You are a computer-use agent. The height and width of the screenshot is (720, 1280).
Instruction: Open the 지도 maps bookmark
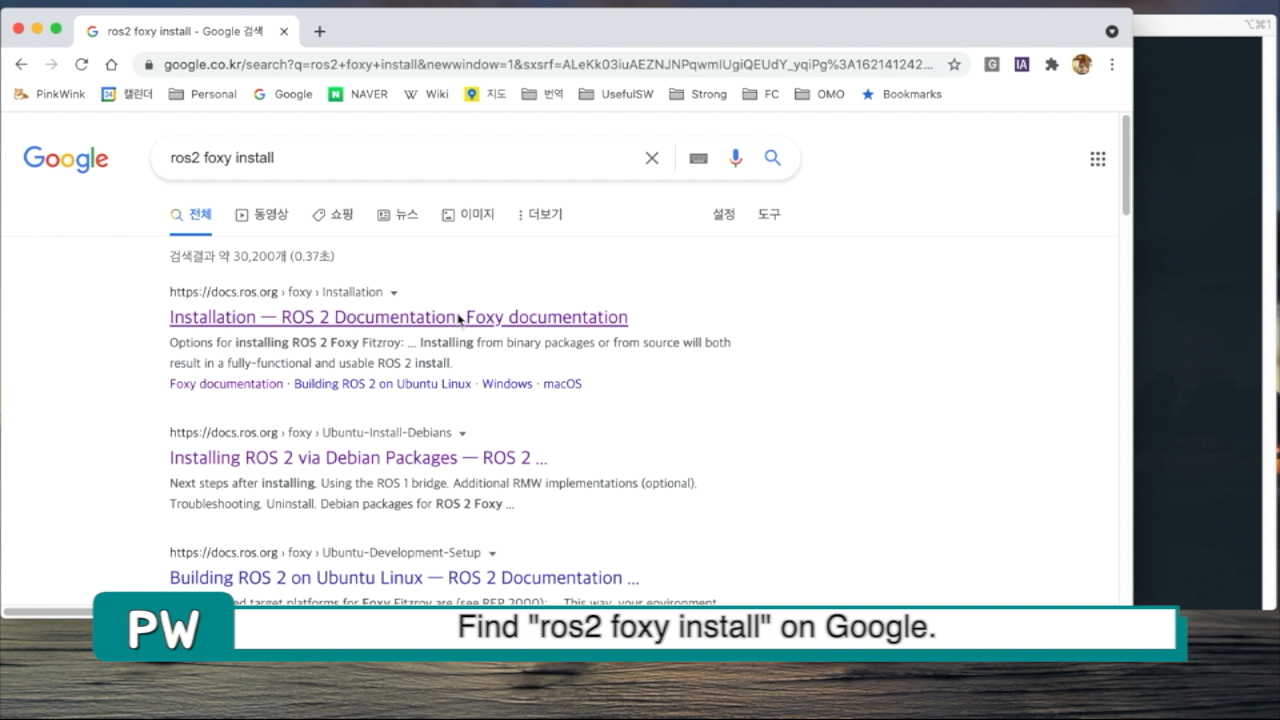[x=486, y=94]
